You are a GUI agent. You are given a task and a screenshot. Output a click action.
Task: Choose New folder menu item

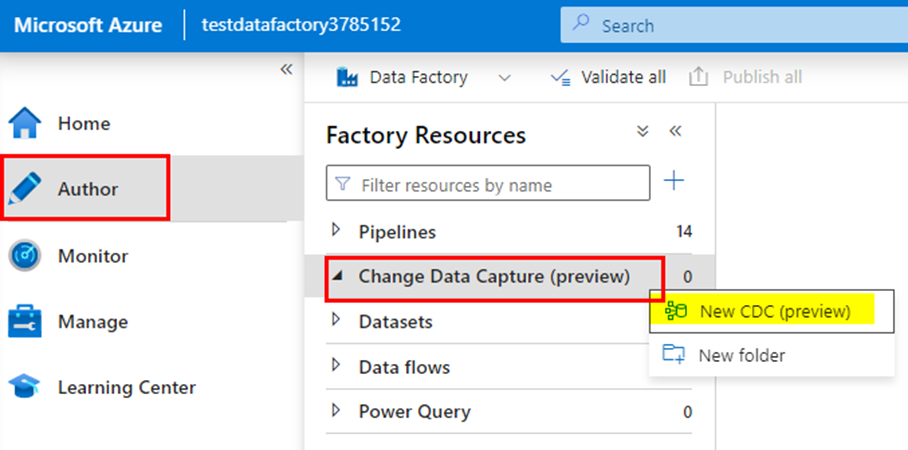click(771, 354)
